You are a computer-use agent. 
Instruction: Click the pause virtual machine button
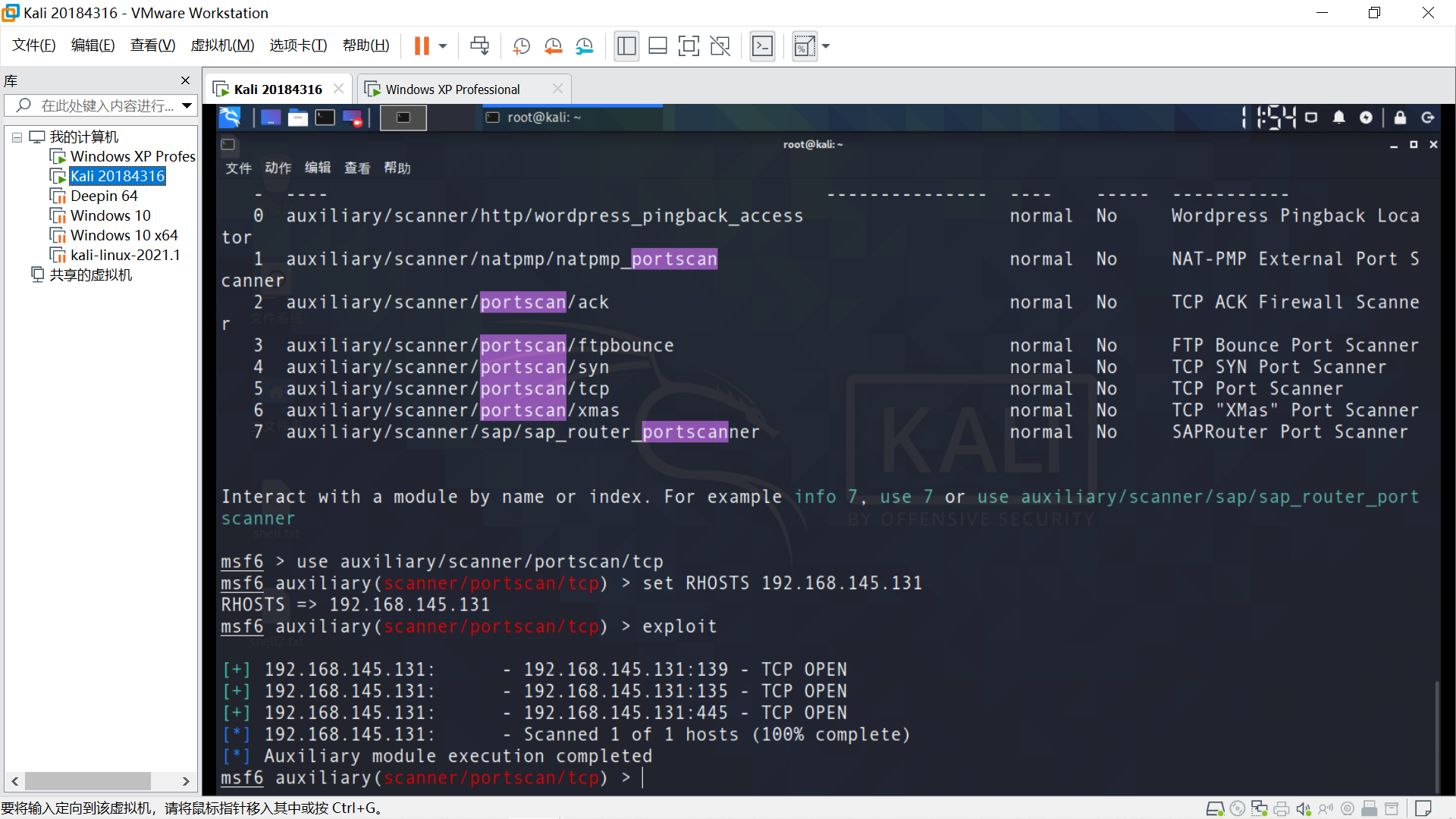point(422,46)
